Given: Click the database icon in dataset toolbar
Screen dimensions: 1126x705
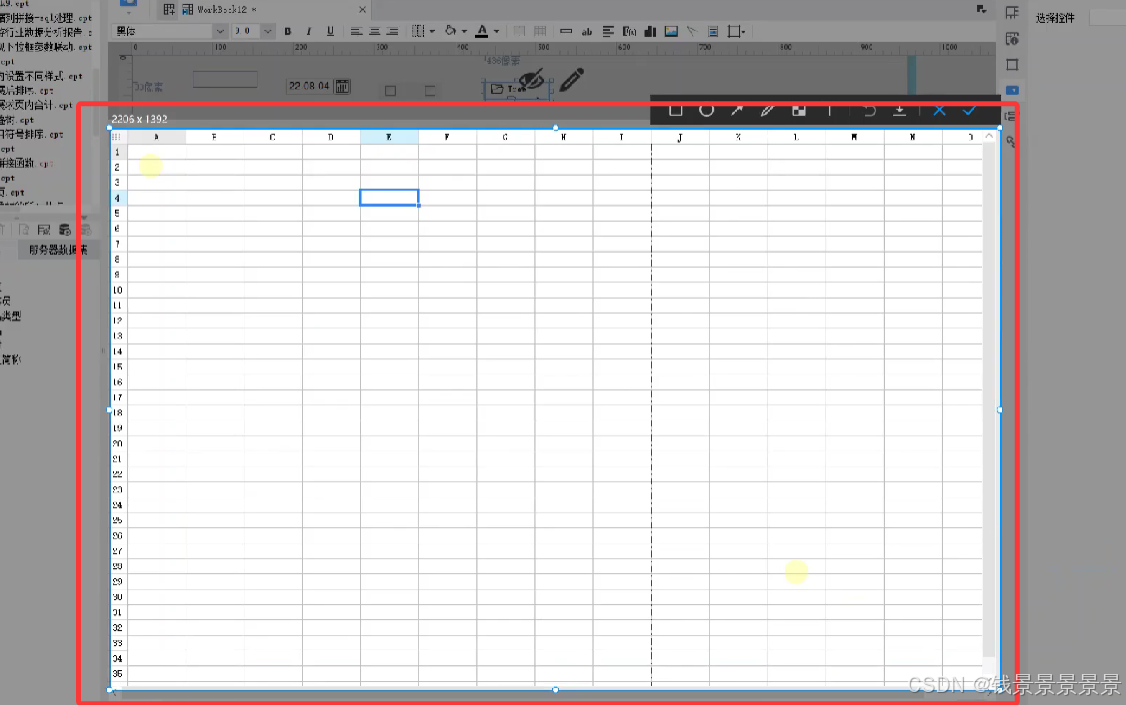Looking at the screenshot, I should pos(65,230).
